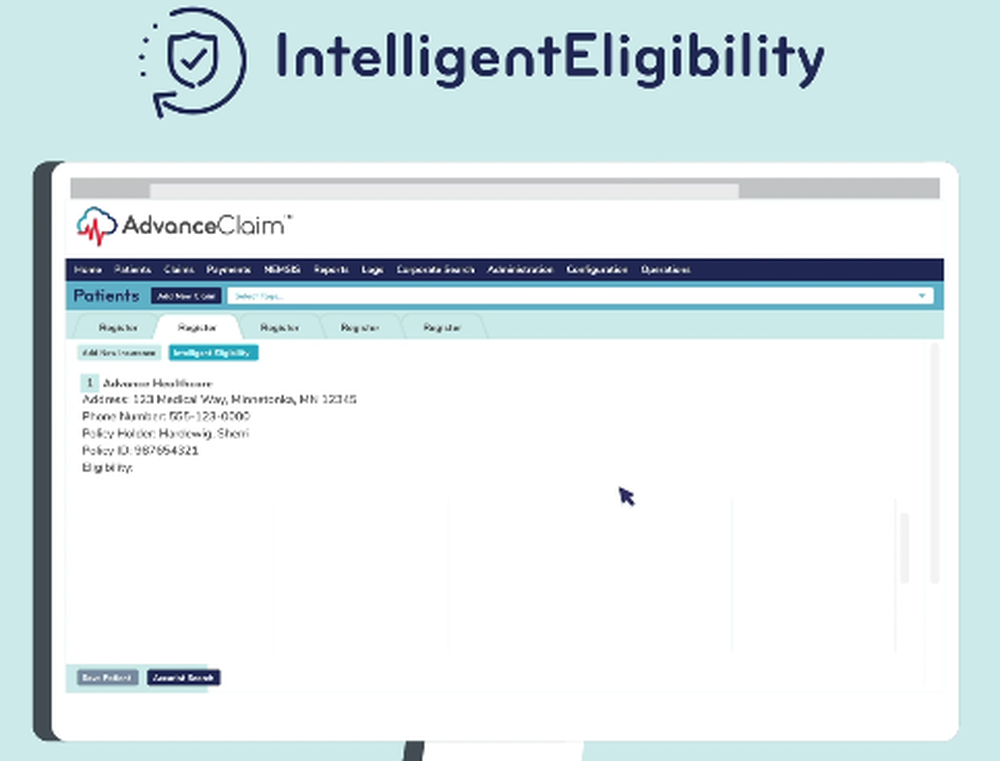Select the Home menu item
Image resolution: width=1000 pixels, height=761 pixels.
[x=88, y=269]
